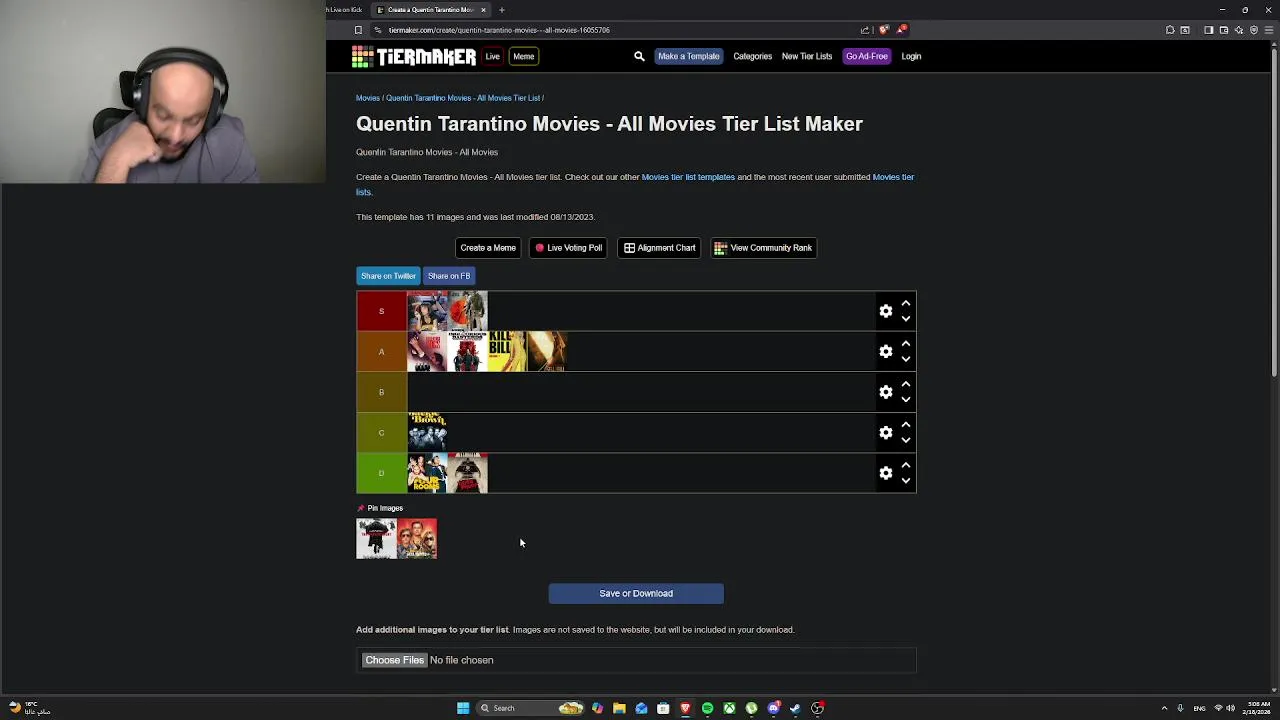Open settings gear for A tier row

[885, 352]
